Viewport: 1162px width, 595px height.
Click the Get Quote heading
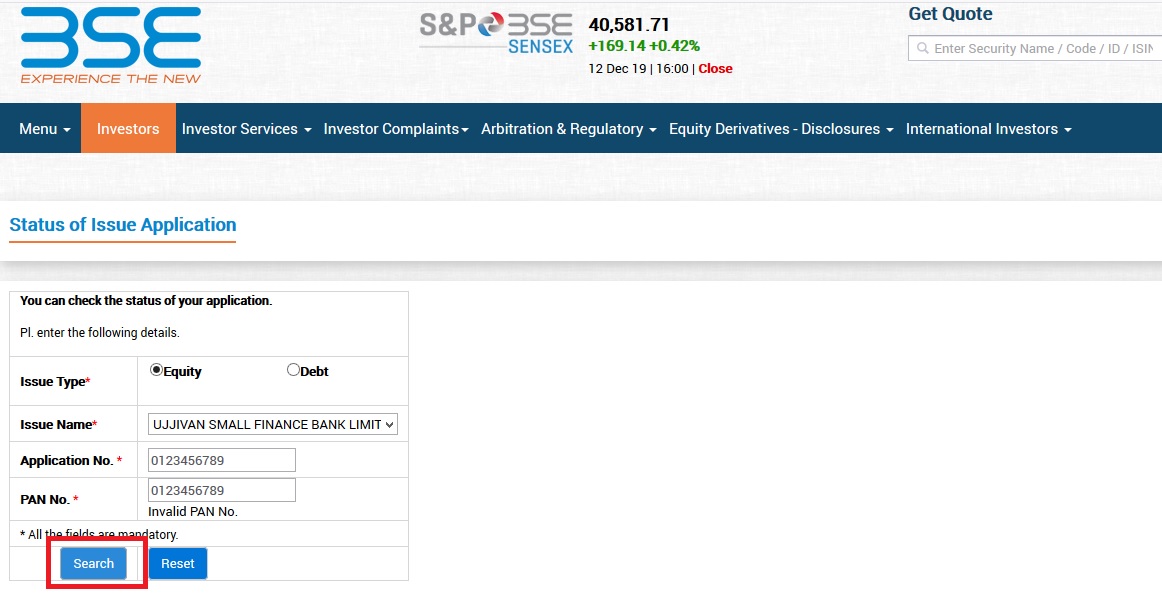(950, 14)
